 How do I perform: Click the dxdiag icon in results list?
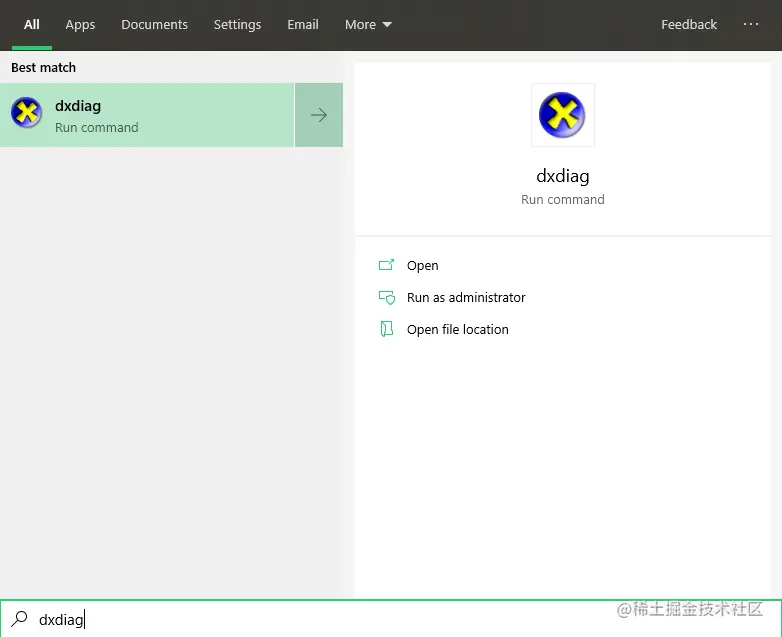26,112
